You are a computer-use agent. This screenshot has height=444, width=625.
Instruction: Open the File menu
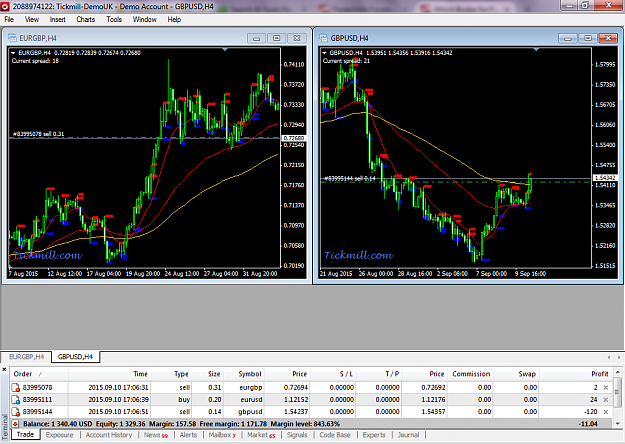(x=9, y=20)
